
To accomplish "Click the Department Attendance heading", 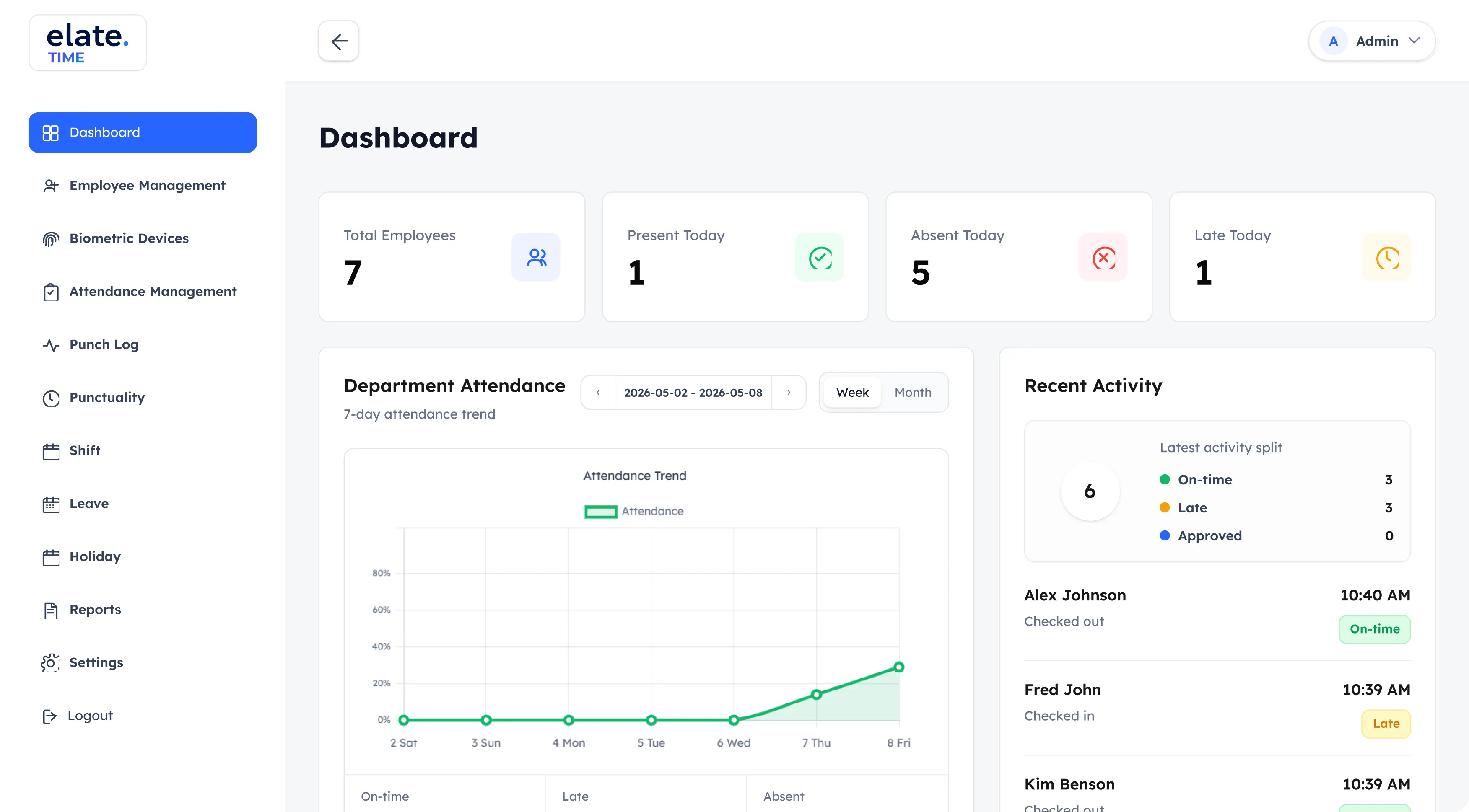I will point(454,386).
